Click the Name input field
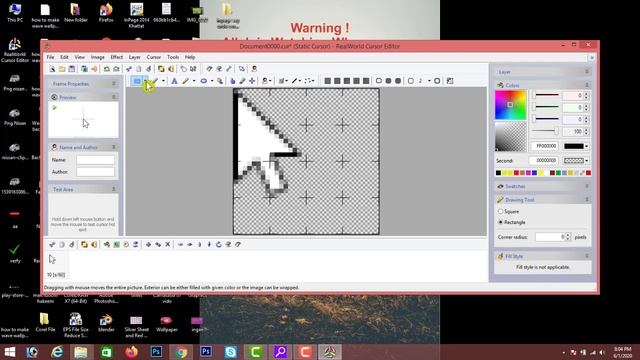This screenshot has height=360, width=640. (x=96, y=160)
